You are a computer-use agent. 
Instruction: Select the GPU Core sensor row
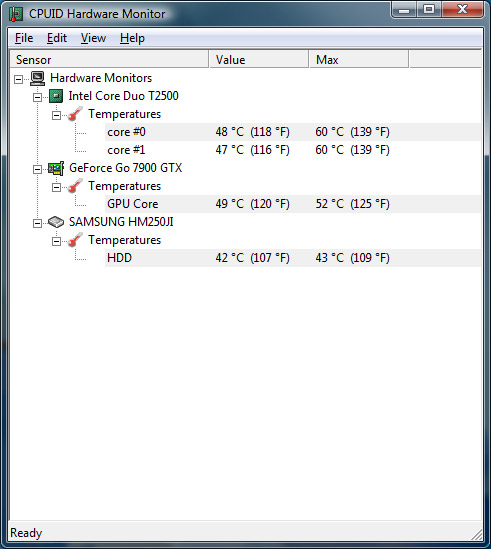pyautogui.click(x=293, y=204)
